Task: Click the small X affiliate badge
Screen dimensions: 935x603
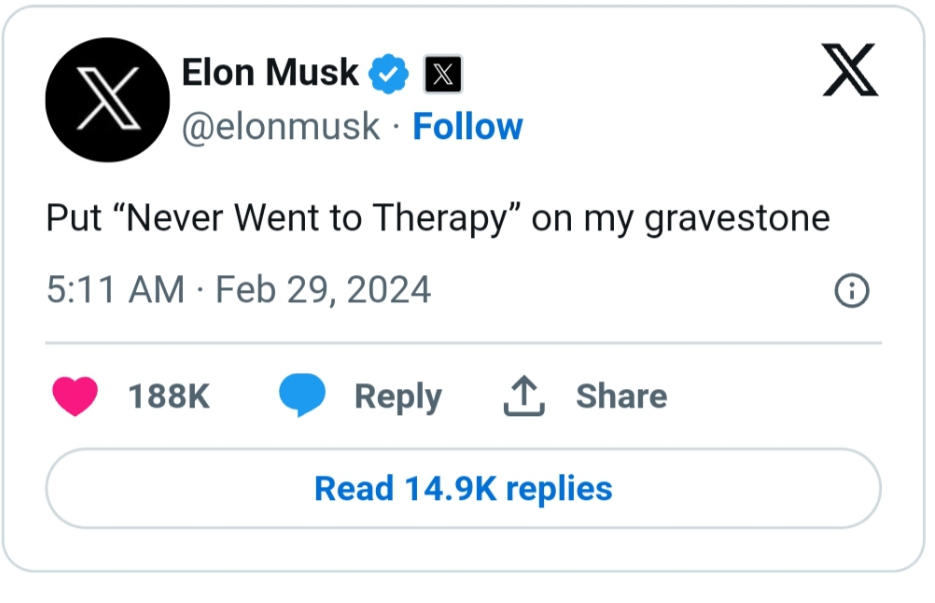Action: coord(443,74)
